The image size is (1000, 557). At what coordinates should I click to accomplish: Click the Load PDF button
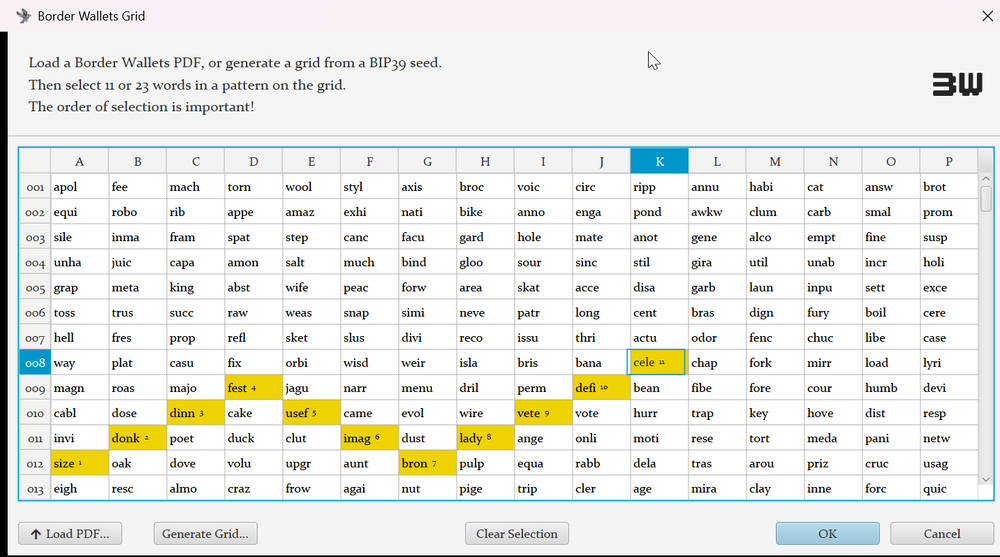point(70,533)
